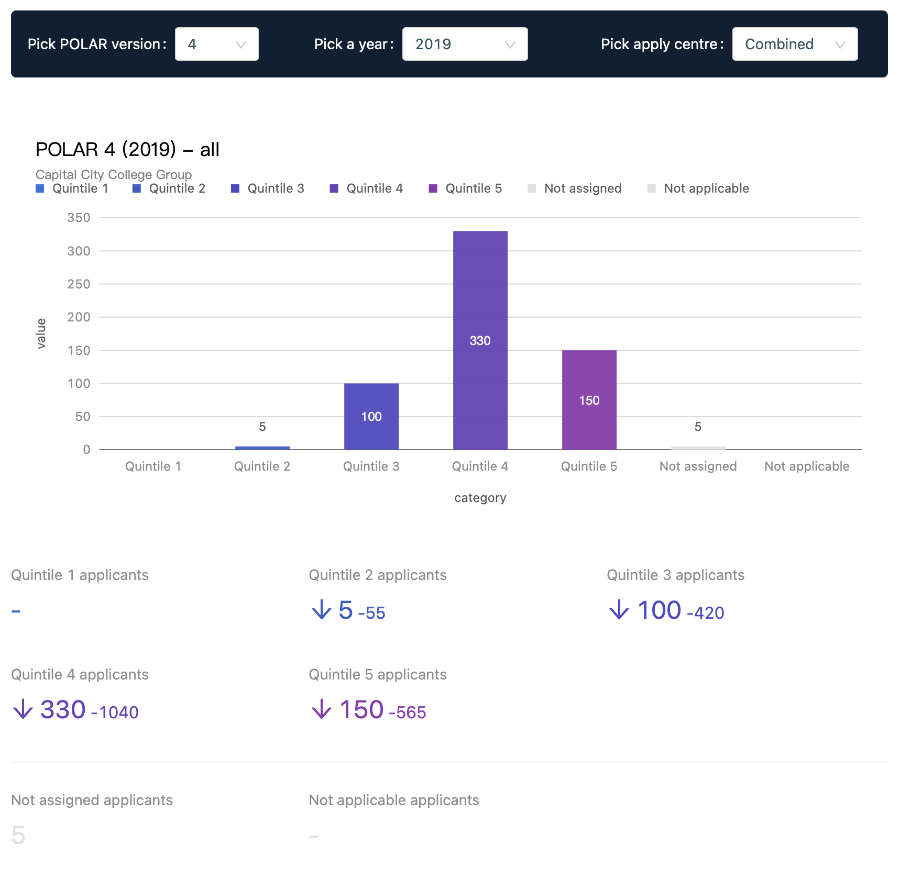Click the down arrow beside Quintile 2 value
The image size is (900, 891).
(x=321, y=610)
